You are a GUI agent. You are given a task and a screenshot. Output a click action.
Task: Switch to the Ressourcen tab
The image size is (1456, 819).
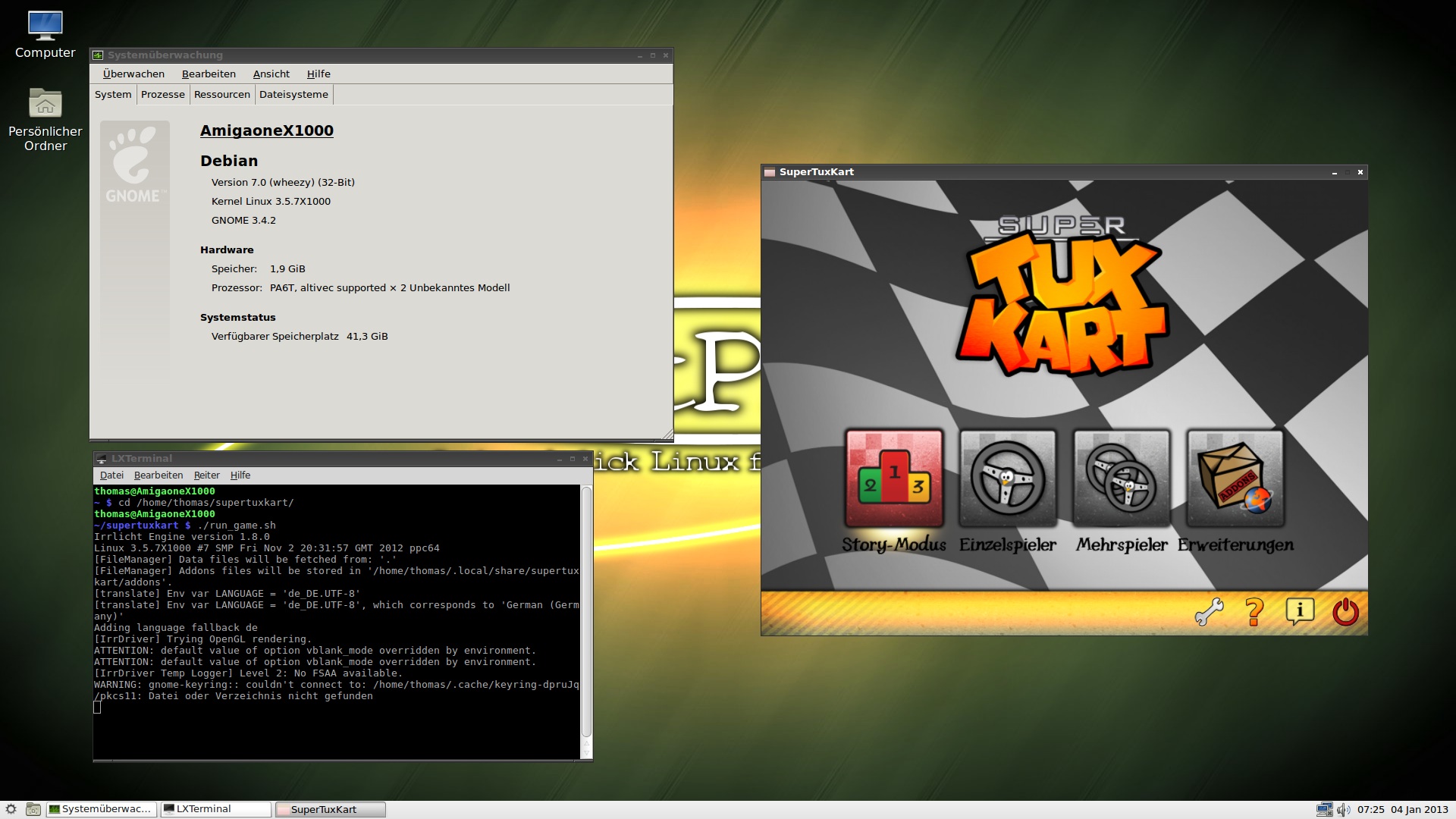coord(222,94)
